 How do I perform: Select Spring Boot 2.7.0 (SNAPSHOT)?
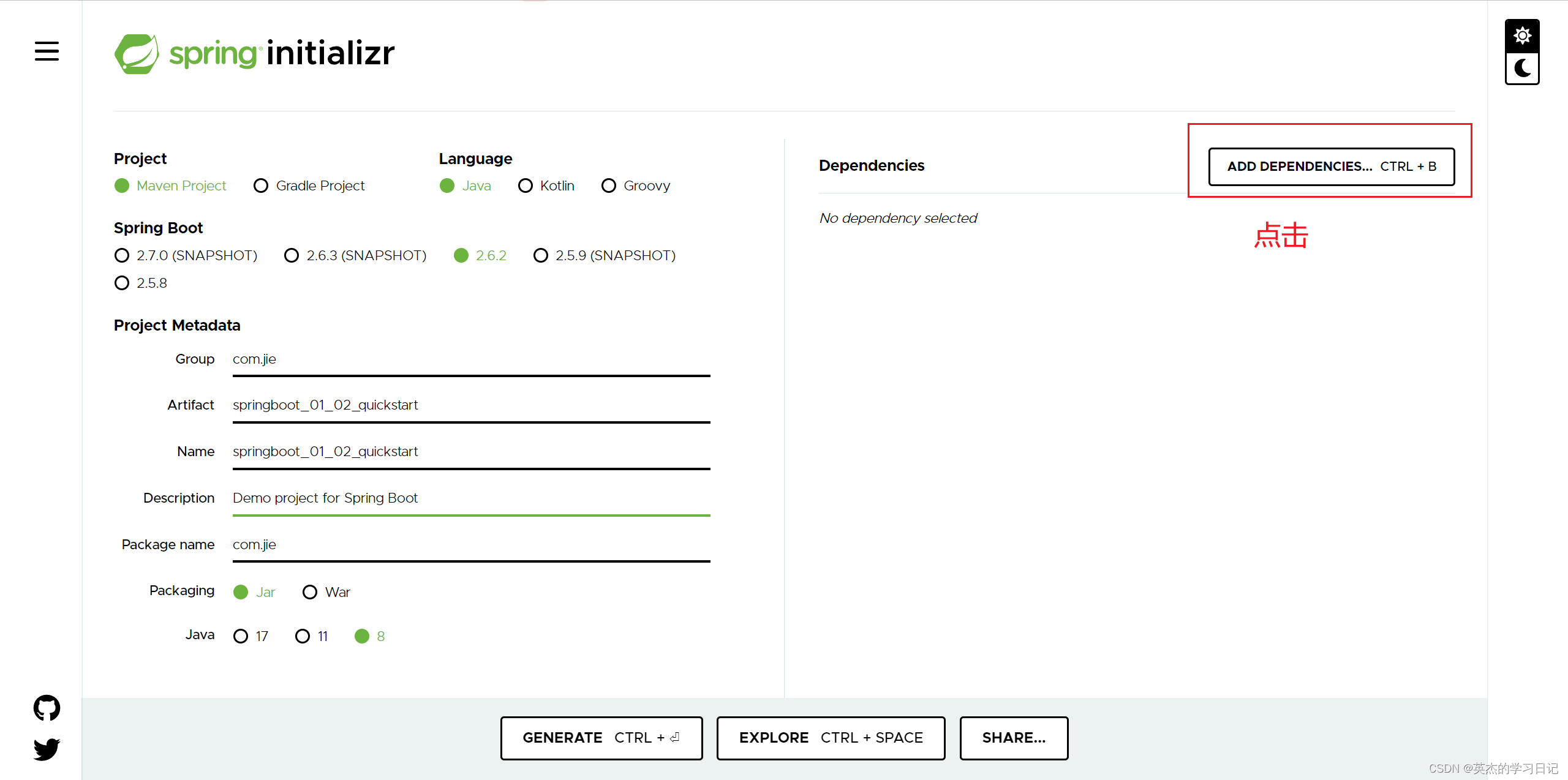(186, 255)
